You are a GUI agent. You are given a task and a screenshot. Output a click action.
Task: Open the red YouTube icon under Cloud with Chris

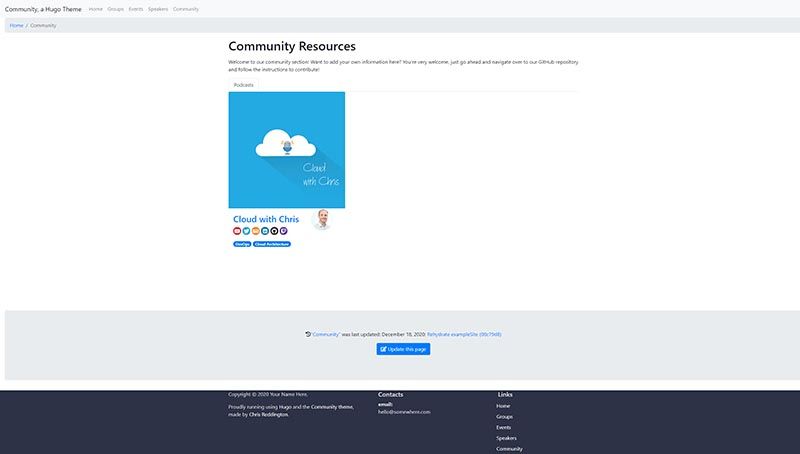(x=237, y=231)
